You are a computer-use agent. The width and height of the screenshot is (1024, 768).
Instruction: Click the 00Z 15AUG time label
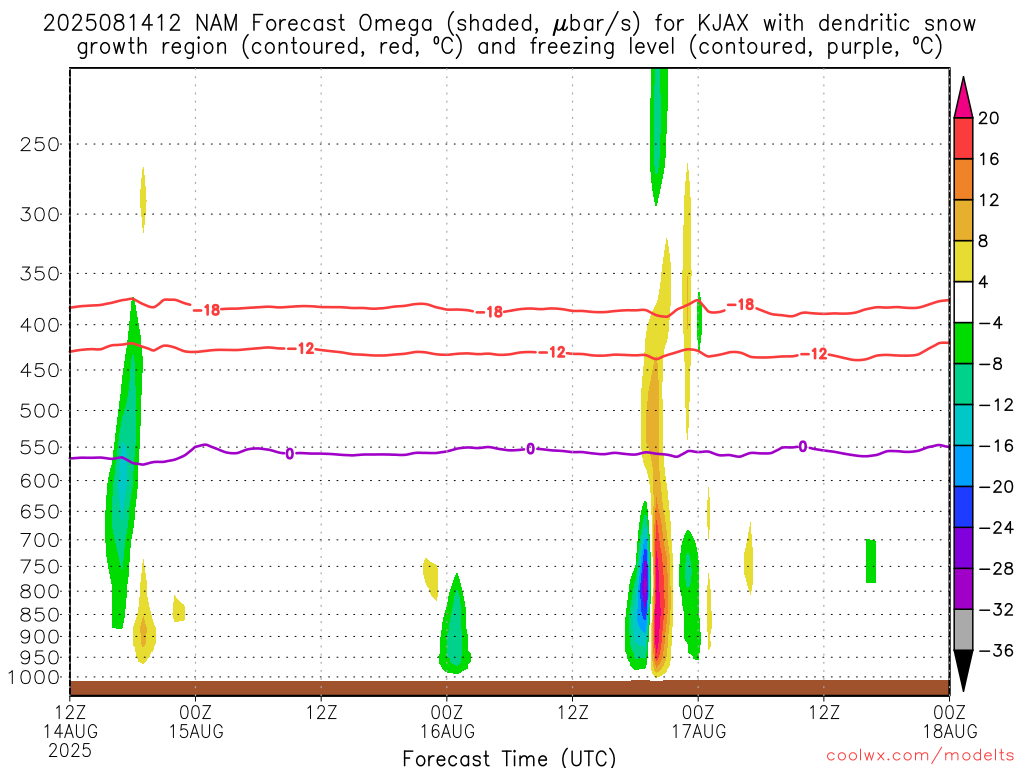pyautogui.click(x=196, y=722)
